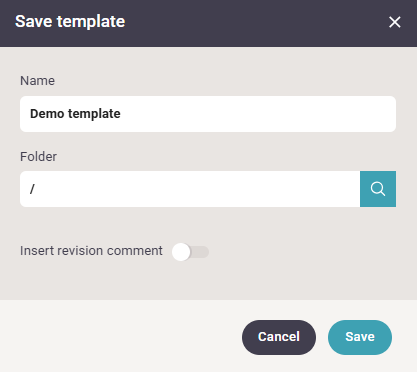Click the "Name" field label

tap(37, 81)
